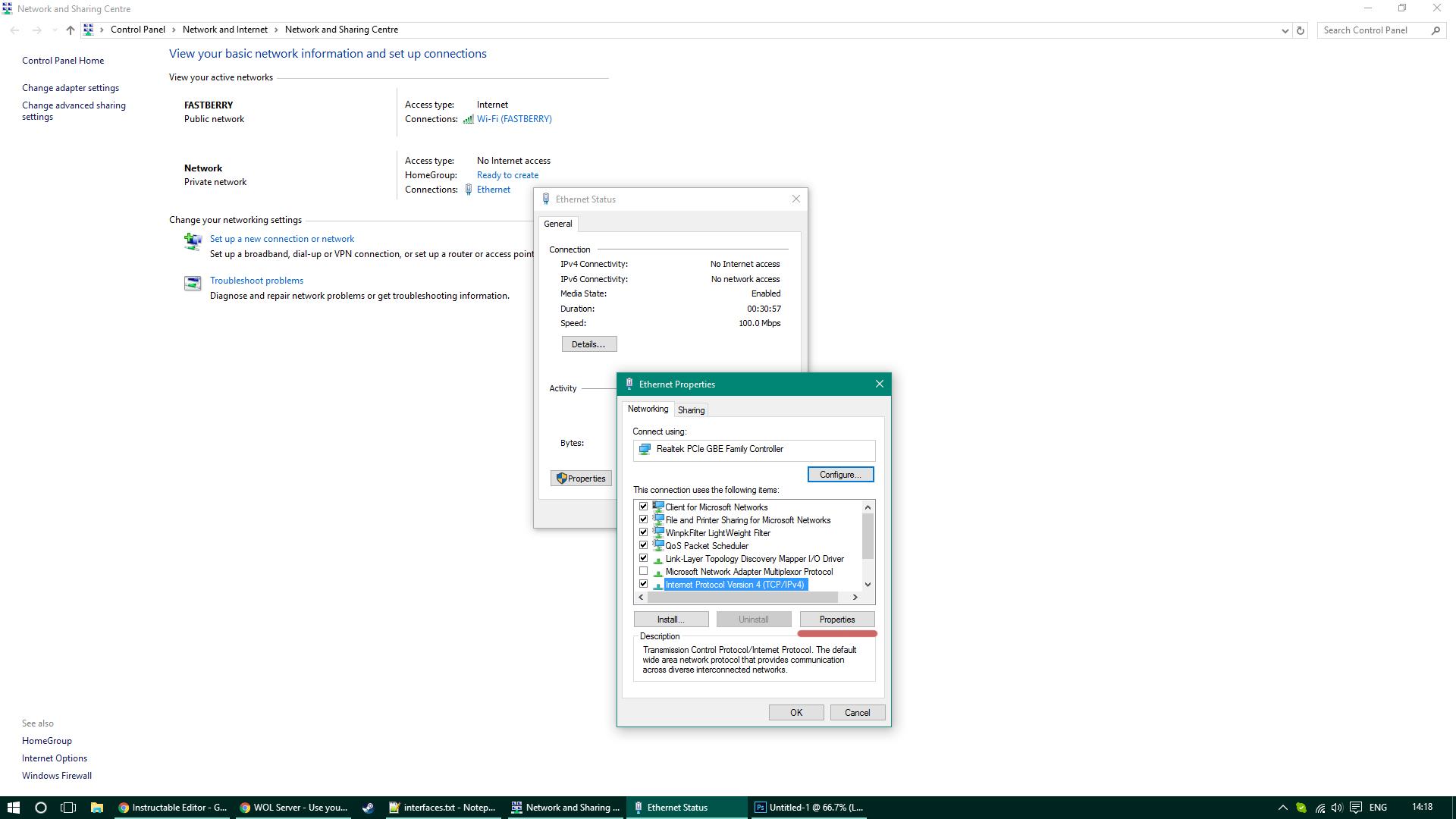Click horizontal scroll left arrow in items list

pyautogui.click(x=642, y=598)
